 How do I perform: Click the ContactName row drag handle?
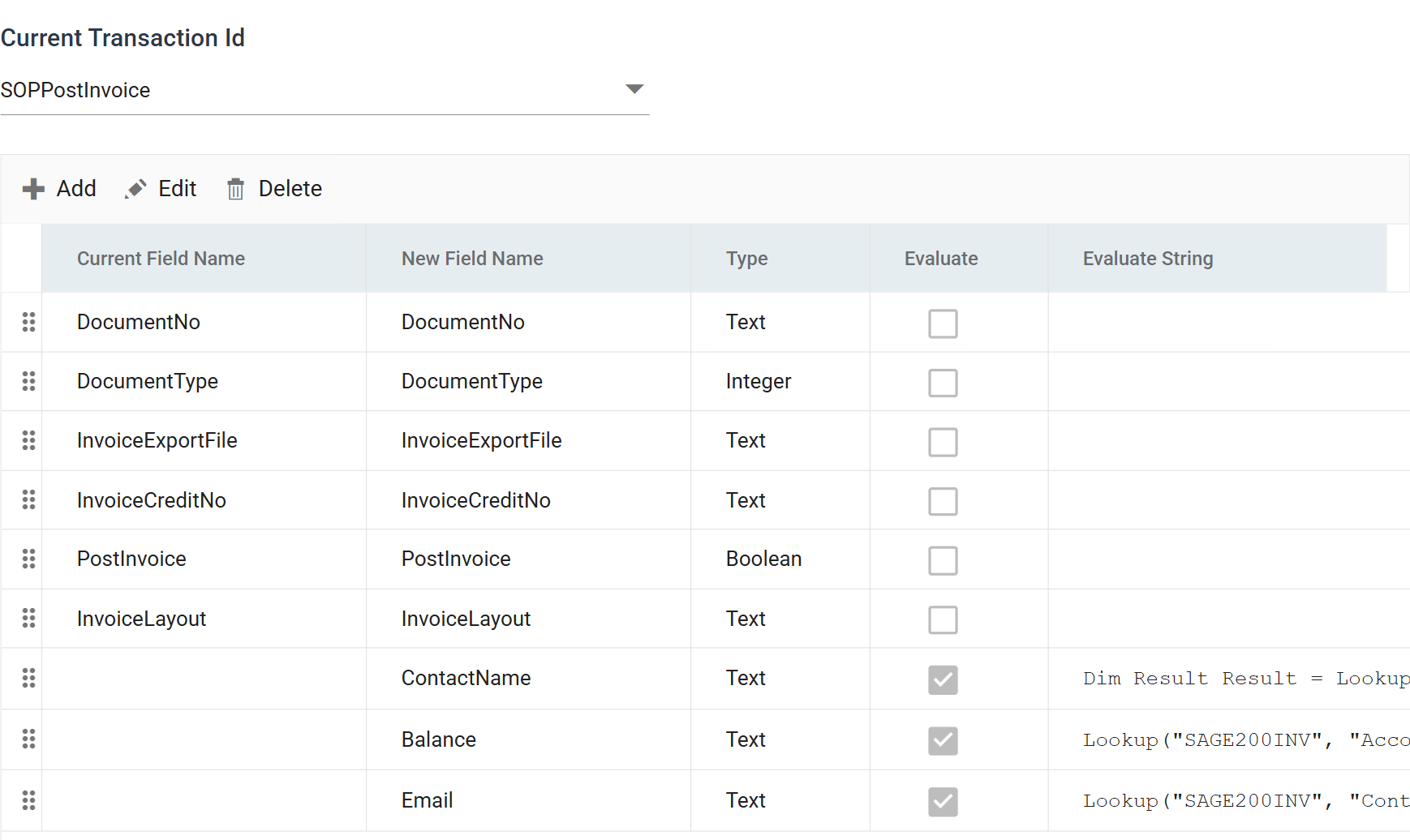pyautogui.click(x=28, y=678)
